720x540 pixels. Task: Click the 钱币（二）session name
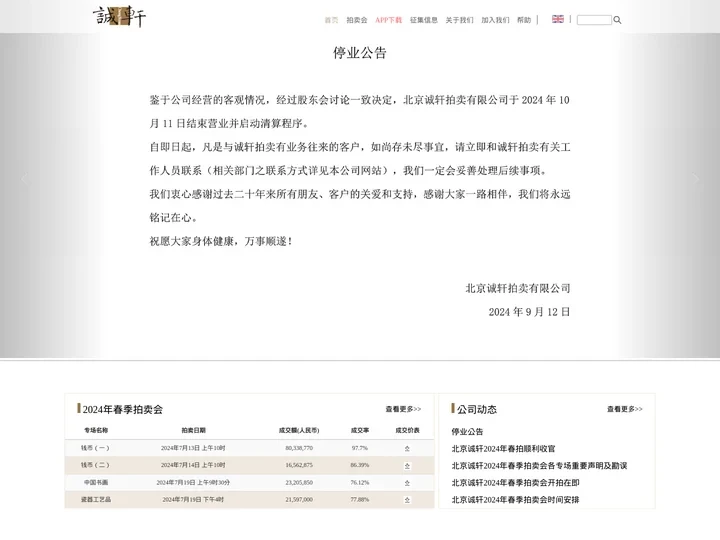point(96,465)
